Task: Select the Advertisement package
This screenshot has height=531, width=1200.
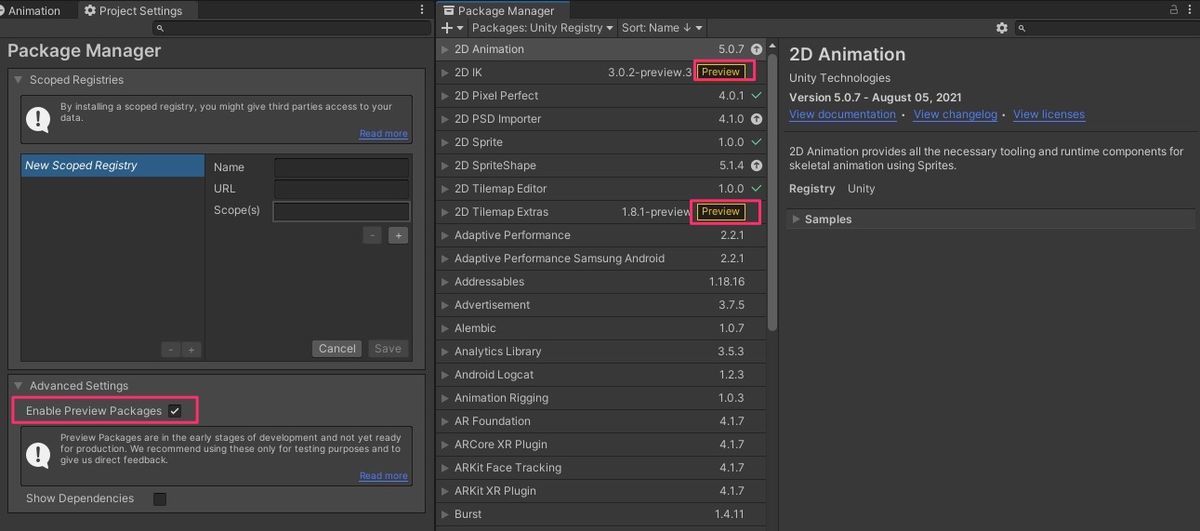Action: pyautogui.click(x=602, y=305)
